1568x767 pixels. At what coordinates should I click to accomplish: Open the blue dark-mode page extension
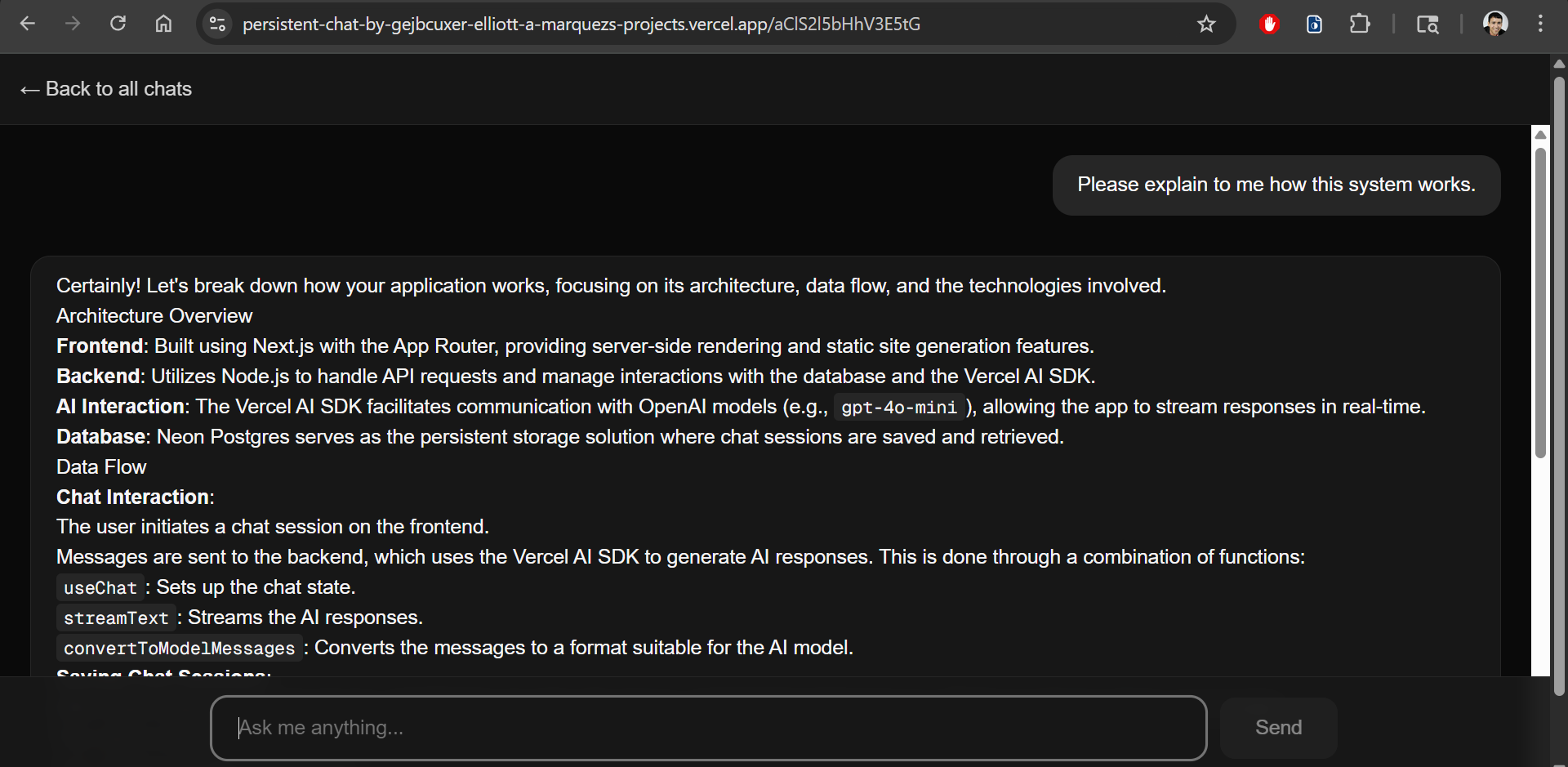pos(1314,24)
